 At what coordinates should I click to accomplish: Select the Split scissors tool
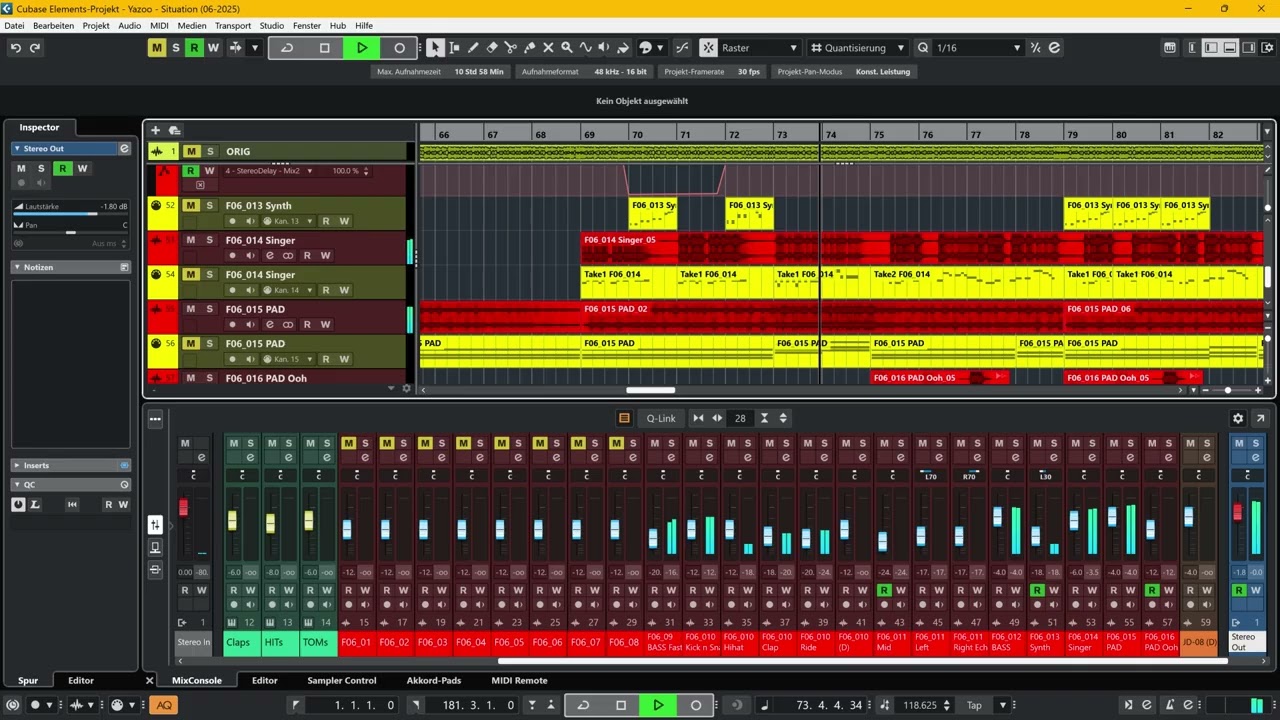[510, 48]
